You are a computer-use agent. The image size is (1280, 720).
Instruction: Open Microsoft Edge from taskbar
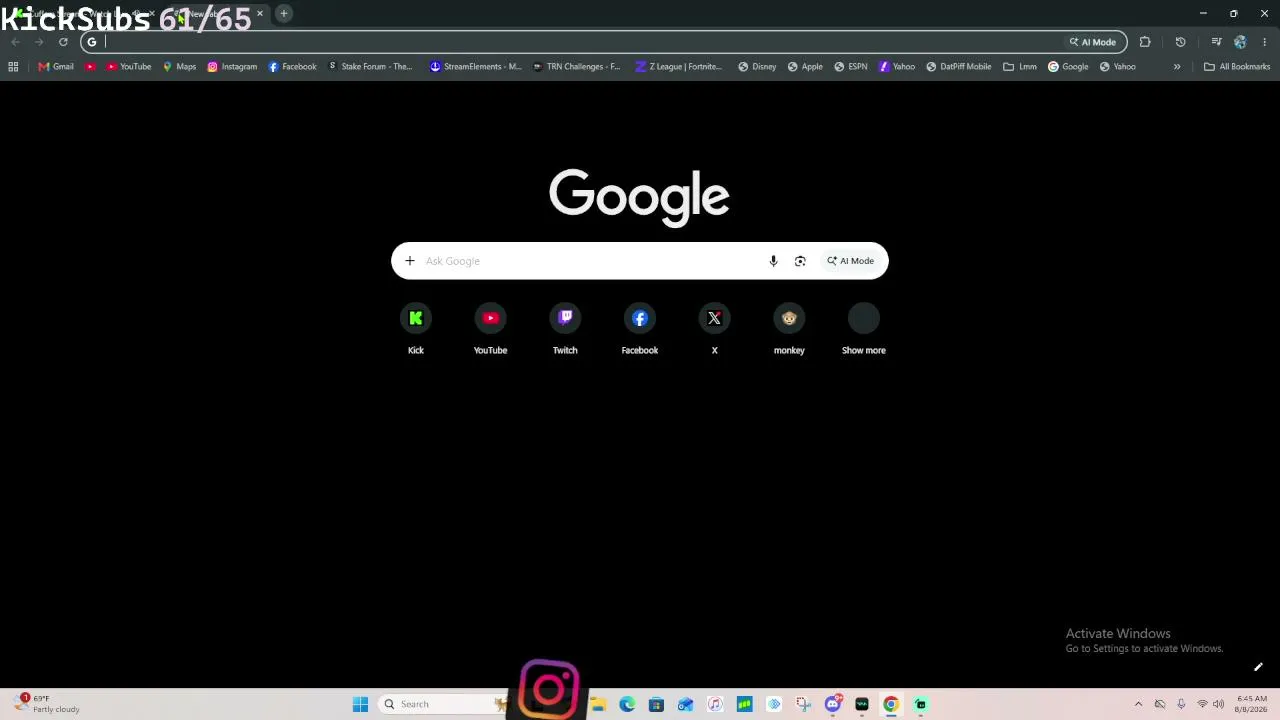tap(627, 704)
